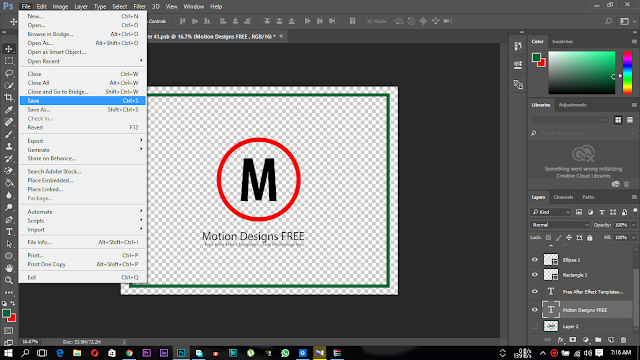Select the Brush tool
The image size is (640, 360).
tap(9, 134)
